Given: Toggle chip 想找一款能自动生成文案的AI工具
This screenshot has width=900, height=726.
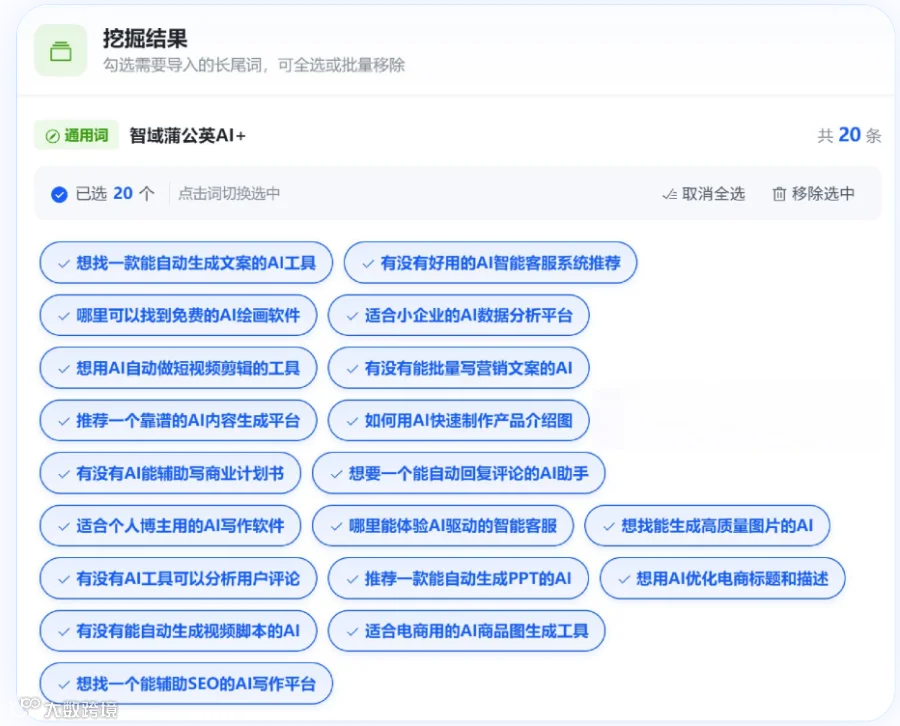Looking at the screenshot, I should pyautogui.click(x=186, y=263).
